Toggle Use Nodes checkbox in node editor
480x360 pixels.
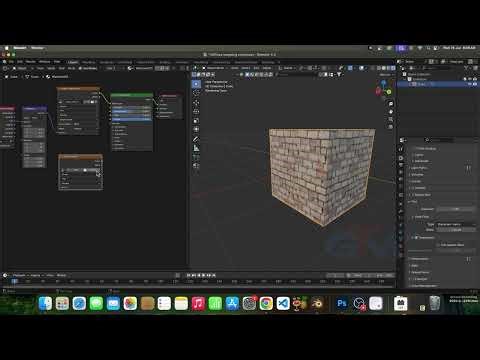tap(81, 68)
